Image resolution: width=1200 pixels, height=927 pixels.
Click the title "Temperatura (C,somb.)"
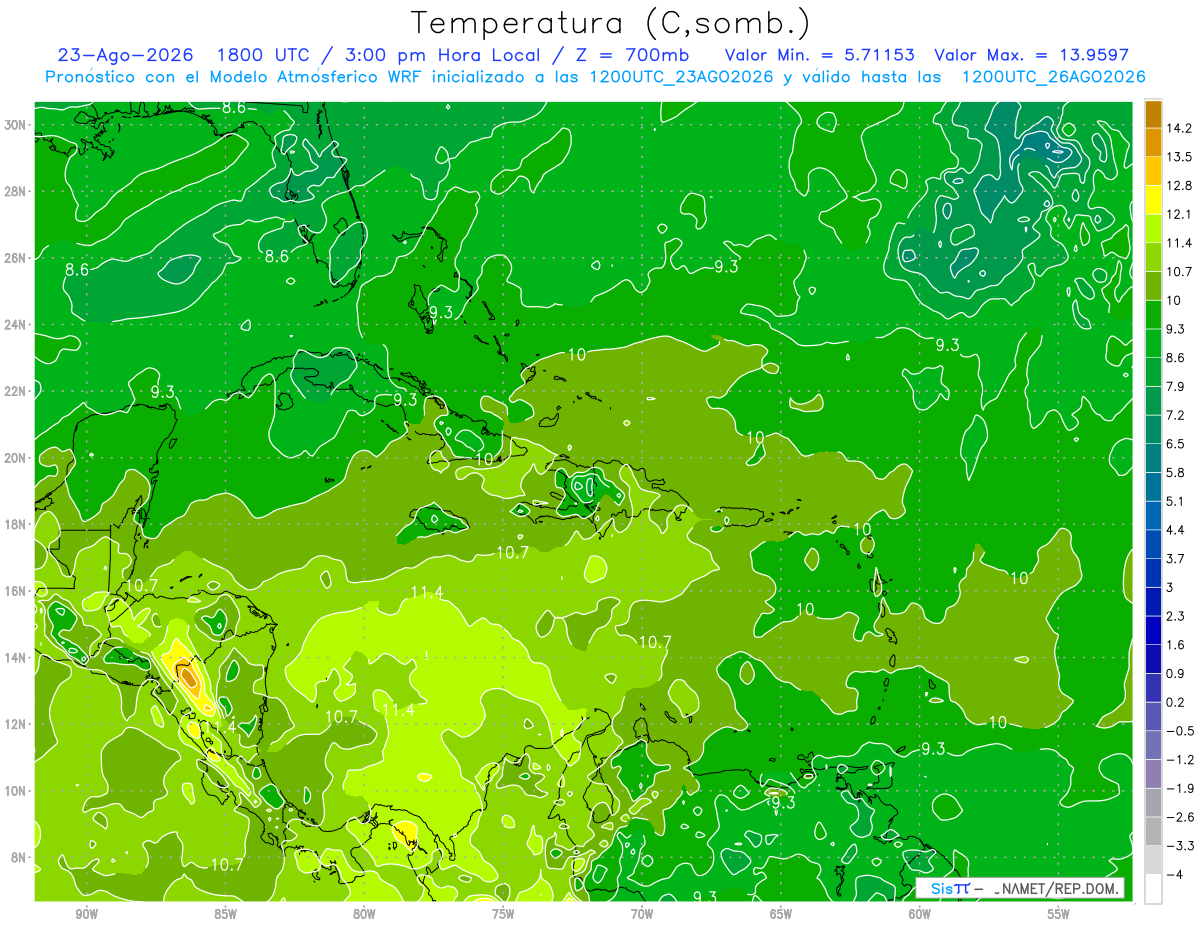tap(611, 23)
